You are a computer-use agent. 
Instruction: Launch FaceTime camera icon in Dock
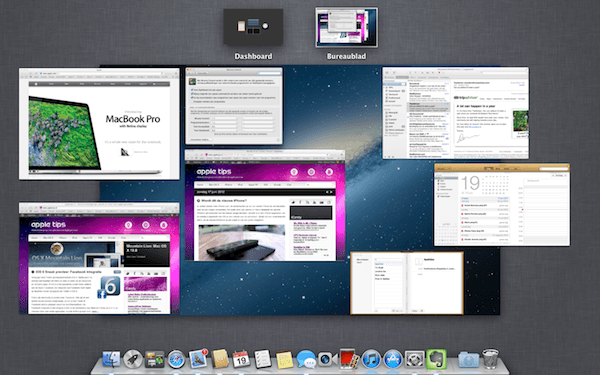pyautogui.click(x=328, y=360)
